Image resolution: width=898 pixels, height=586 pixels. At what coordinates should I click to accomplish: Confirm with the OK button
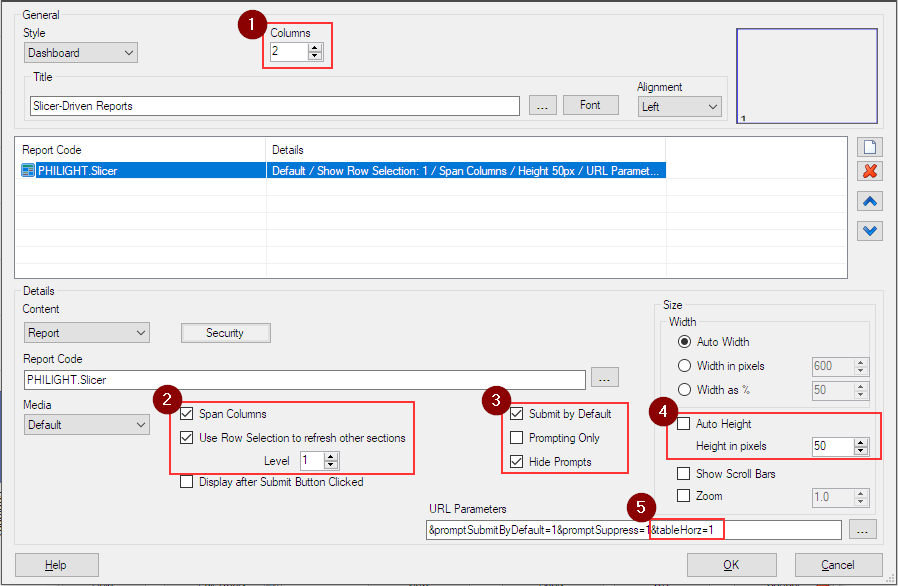click(x=731, y=565)
